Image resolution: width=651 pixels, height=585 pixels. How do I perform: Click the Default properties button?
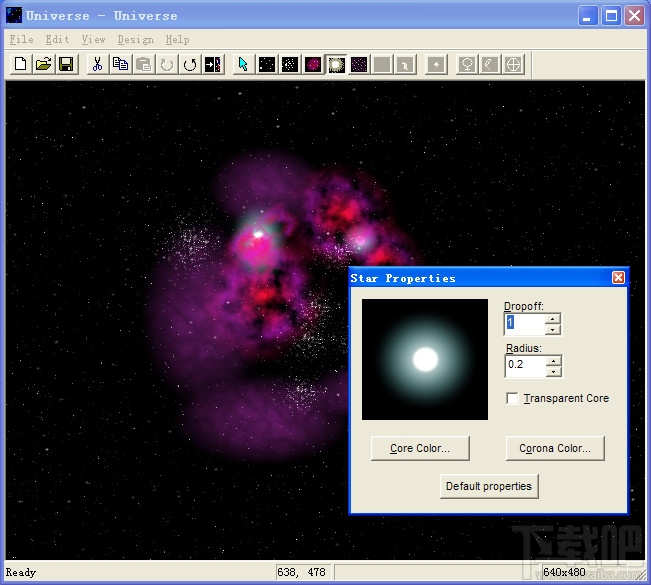tap(490, 486)
